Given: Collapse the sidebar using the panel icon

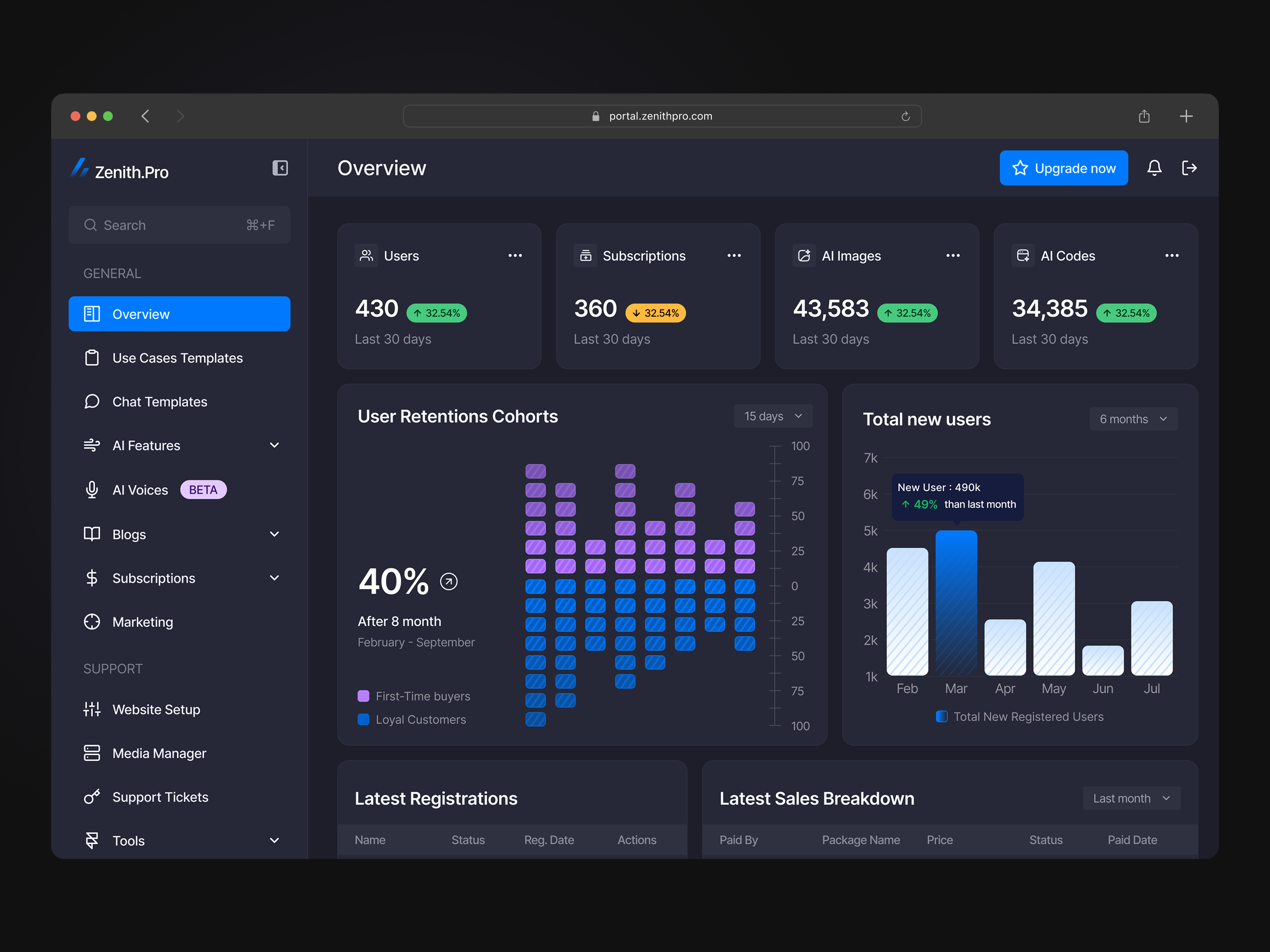Looking at the screenshot, I should (x=280, y=167).
